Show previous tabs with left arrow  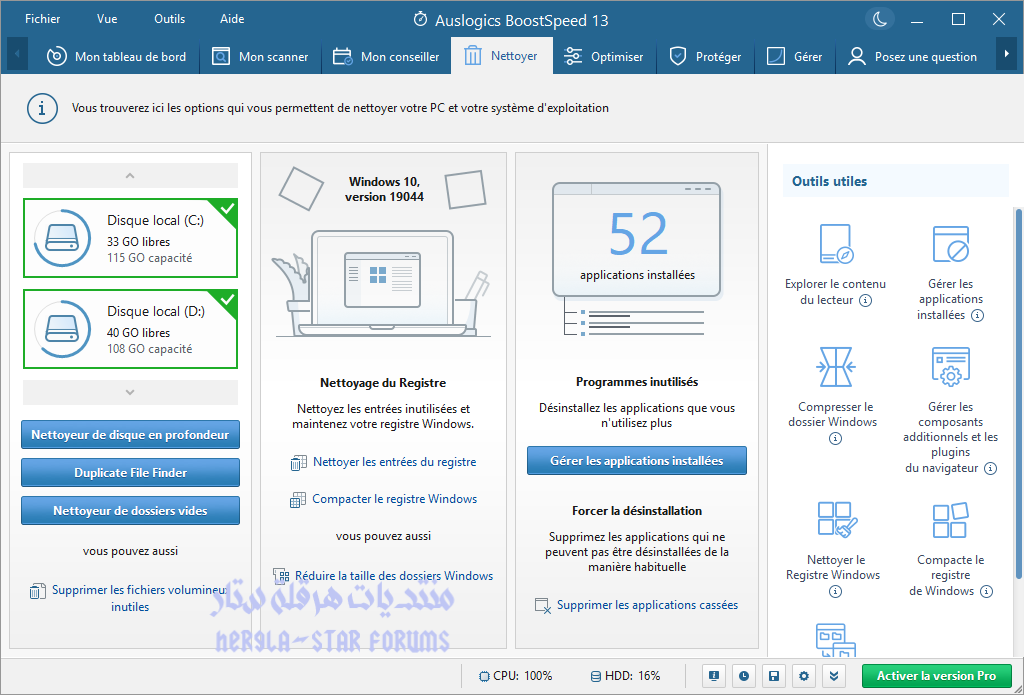coord(17,54)
